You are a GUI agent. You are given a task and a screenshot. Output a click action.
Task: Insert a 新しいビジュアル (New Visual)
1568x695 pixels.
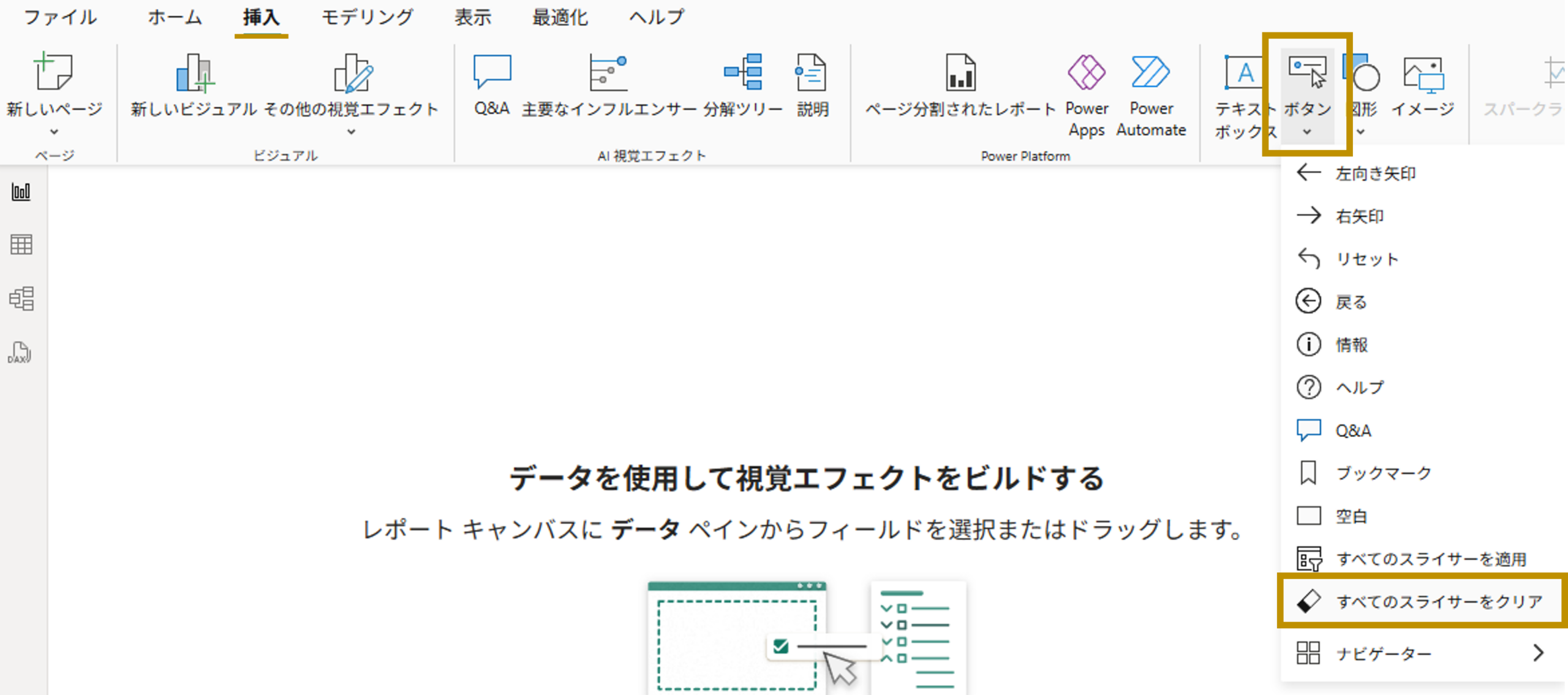(194, 86)
